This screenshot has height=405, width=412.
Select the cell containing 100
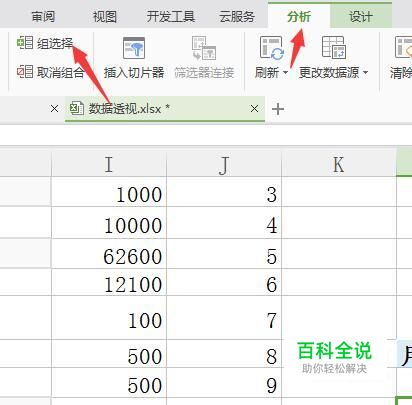tap(109, 318)
